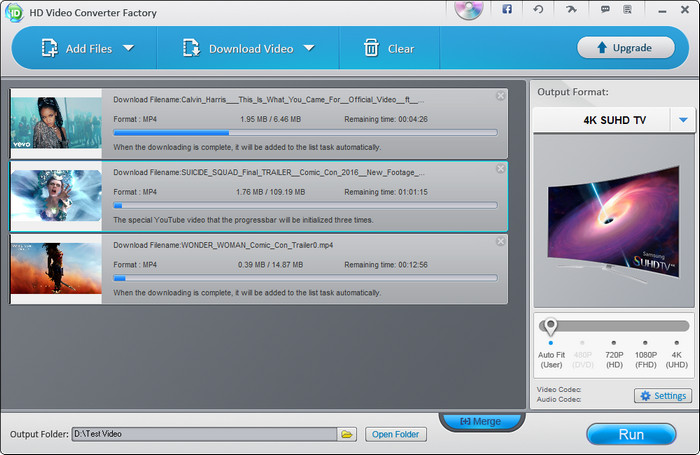This screenshot has width=700, height=455.
Task: Expand the Add Files dropdown arrow
Action: tap(129, 48)
